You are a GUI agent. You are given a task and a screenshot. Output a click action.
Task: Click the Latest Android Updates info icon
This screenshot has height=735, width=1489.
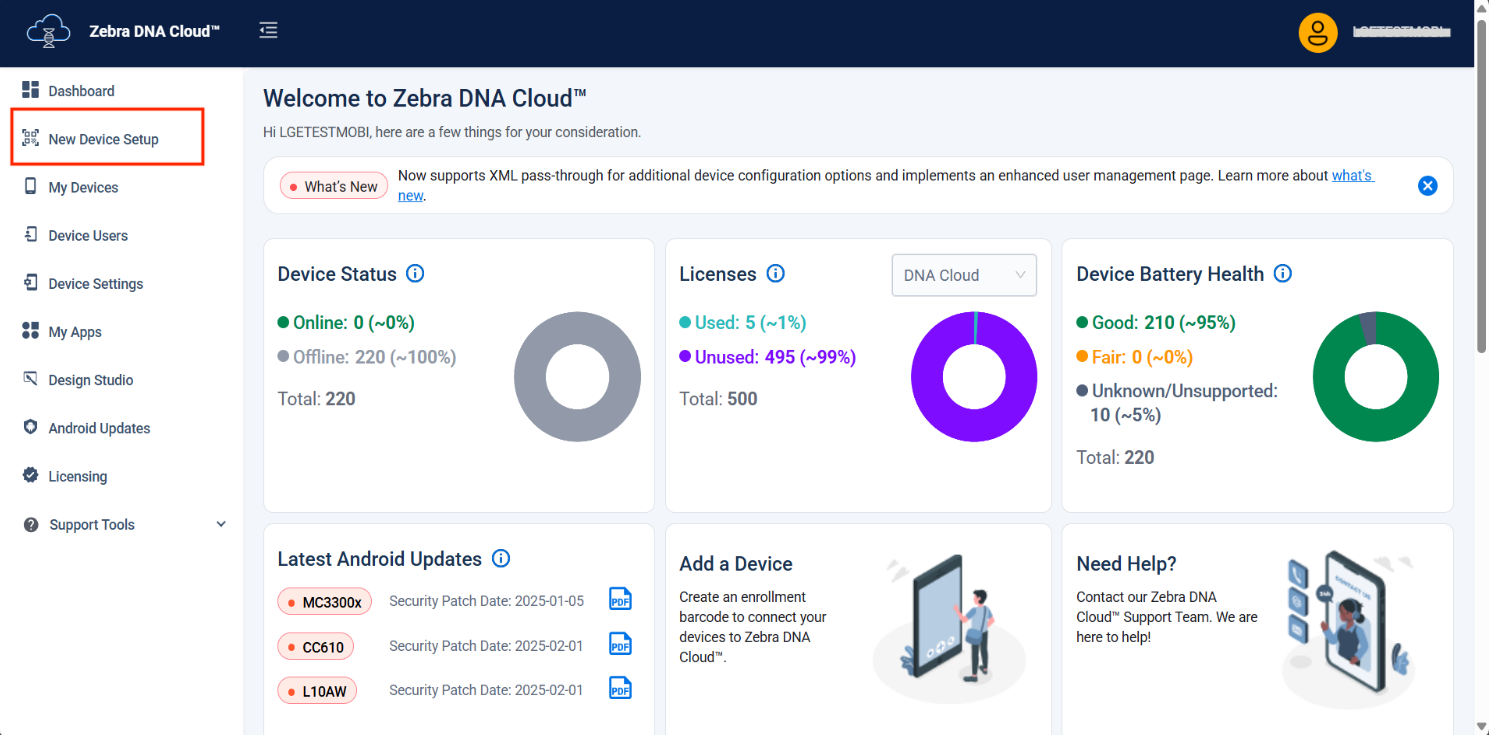pyautogui.click(x=502, y=559)
